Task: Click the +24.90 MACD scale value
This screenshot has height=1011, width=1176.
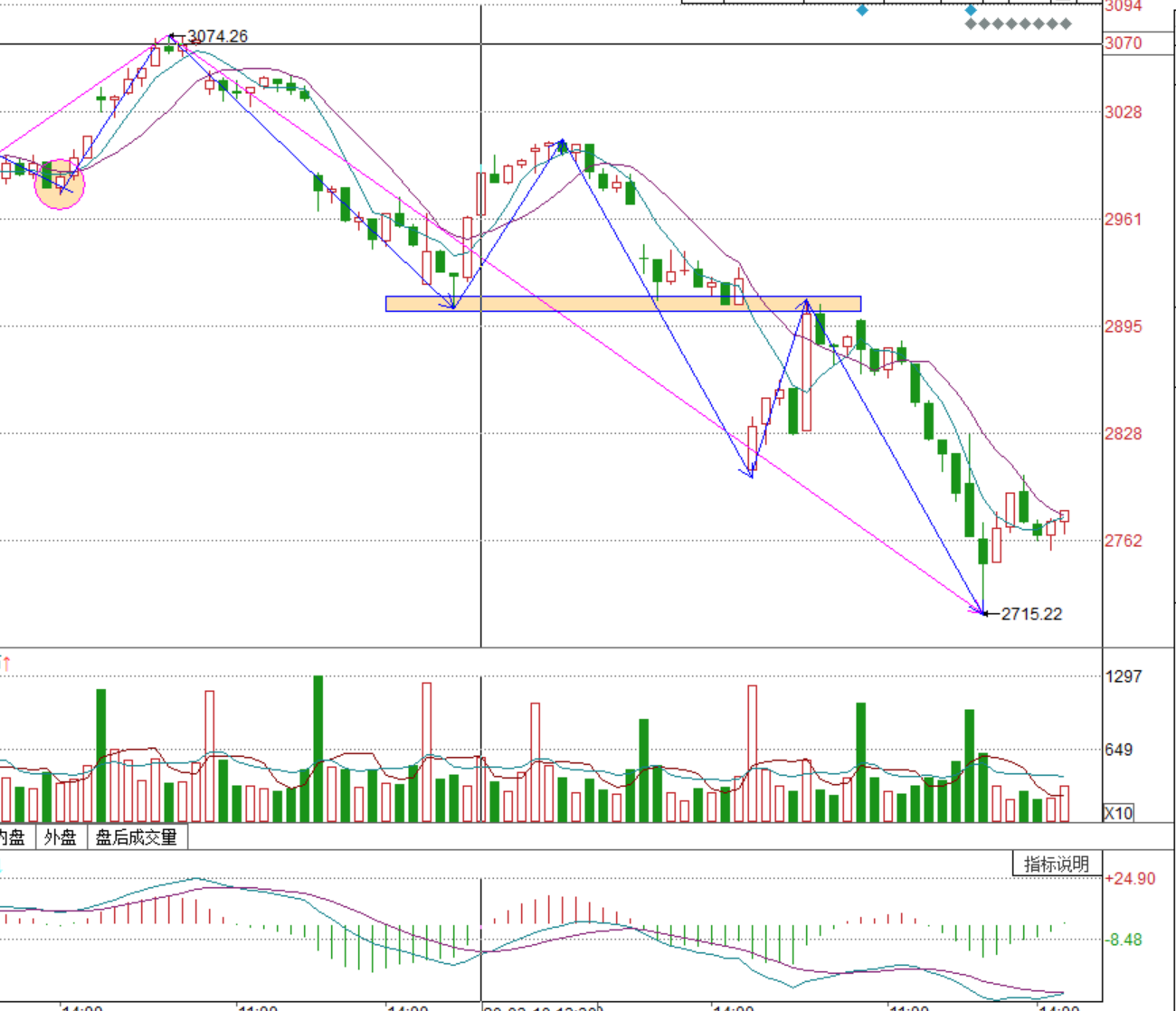Action: tap(1130, 879)
